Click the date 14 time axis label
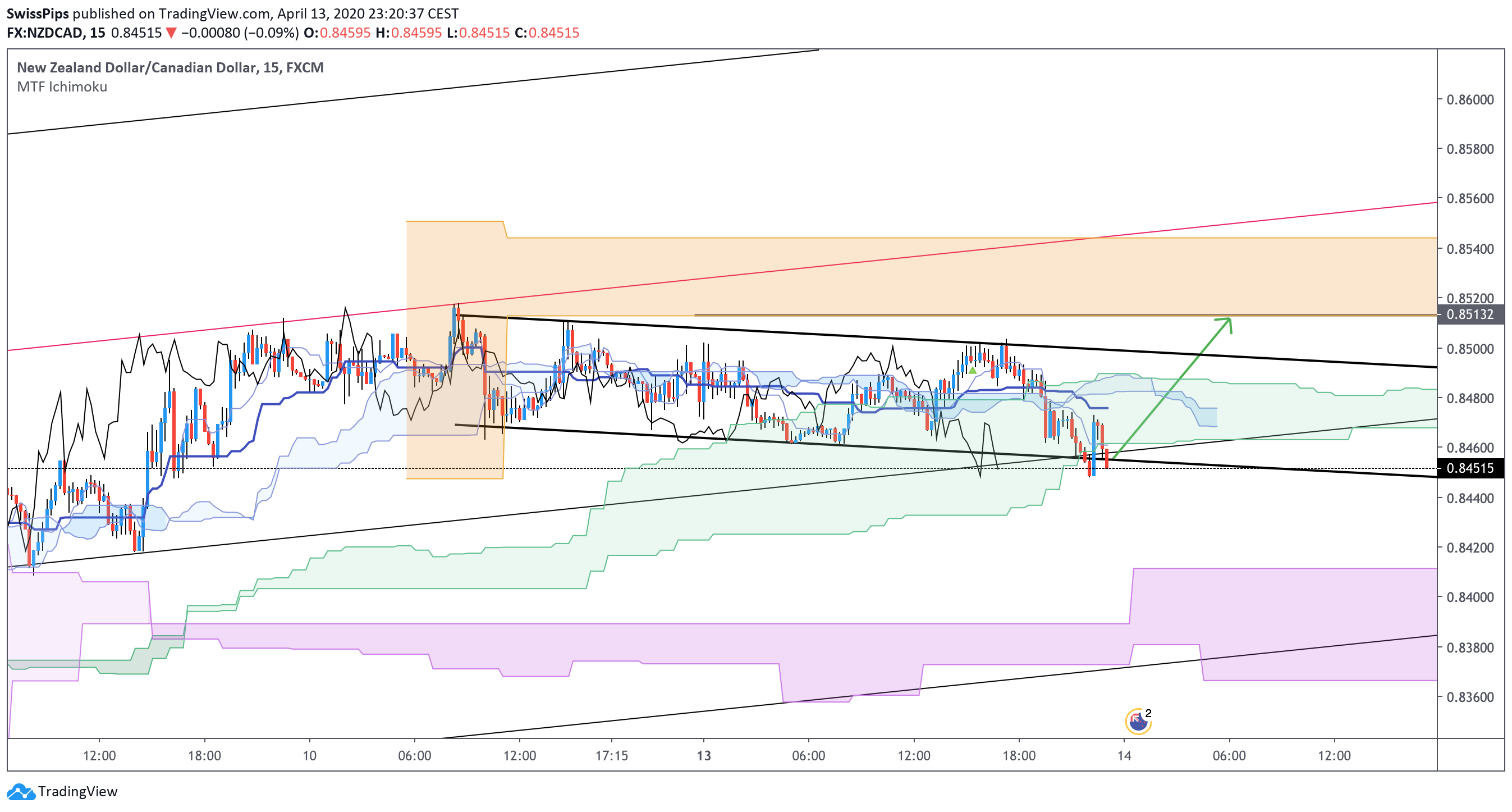This screenshot has width=1512, height=812. pyautogui.click(x=1124, y=756)
